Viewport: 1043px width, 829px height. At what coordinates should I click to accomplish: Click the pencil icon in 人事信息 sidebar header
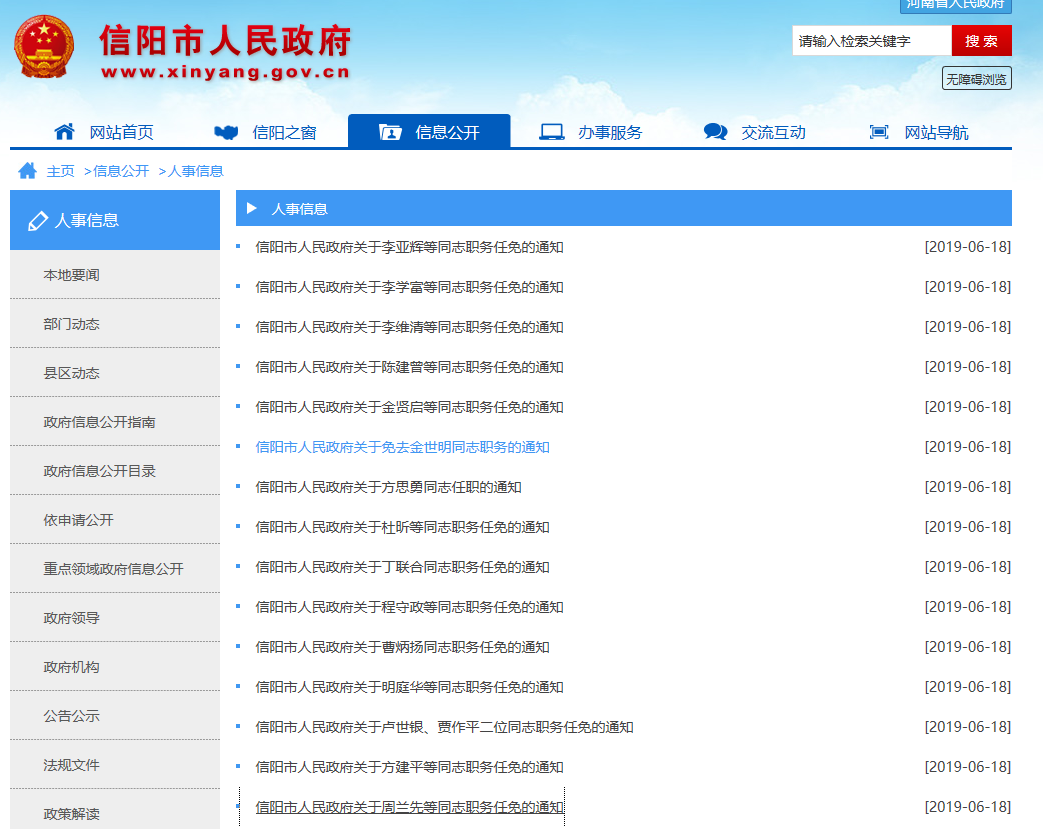pos(38,221)
